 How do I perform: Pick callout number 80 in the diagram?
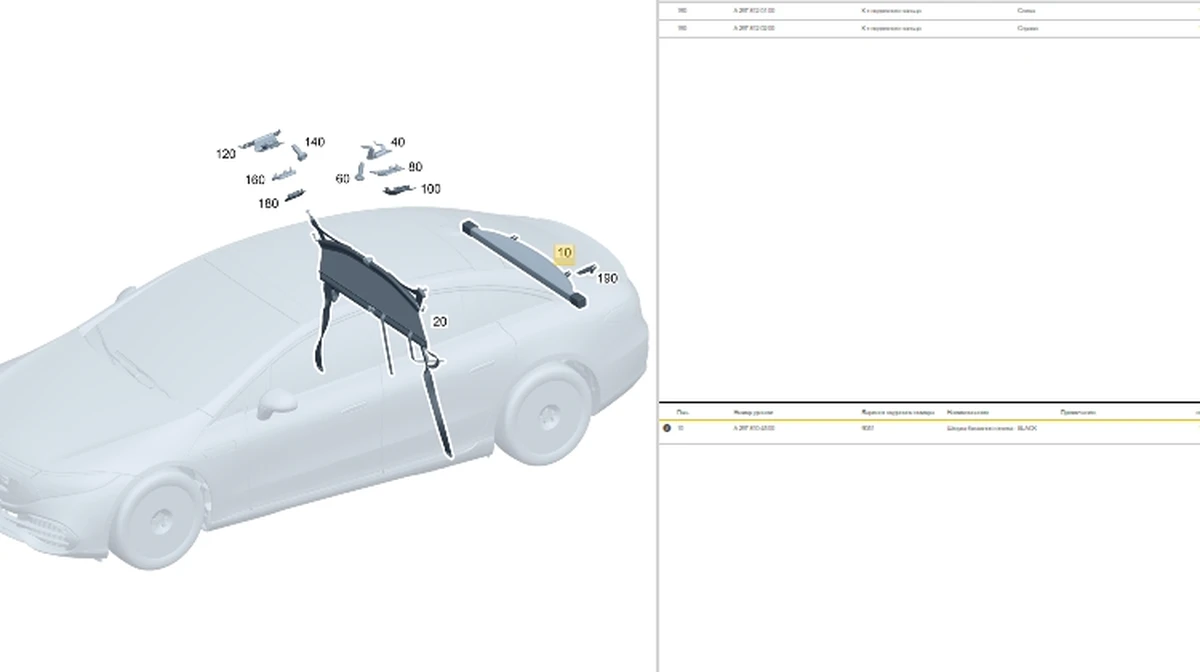415,167
